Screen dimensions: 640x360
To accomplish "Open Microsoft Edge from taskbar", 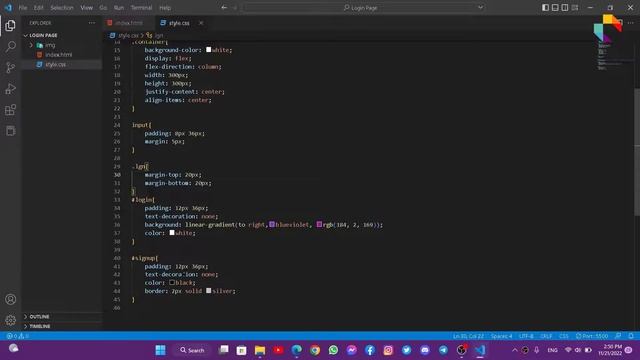I will 297,350.
